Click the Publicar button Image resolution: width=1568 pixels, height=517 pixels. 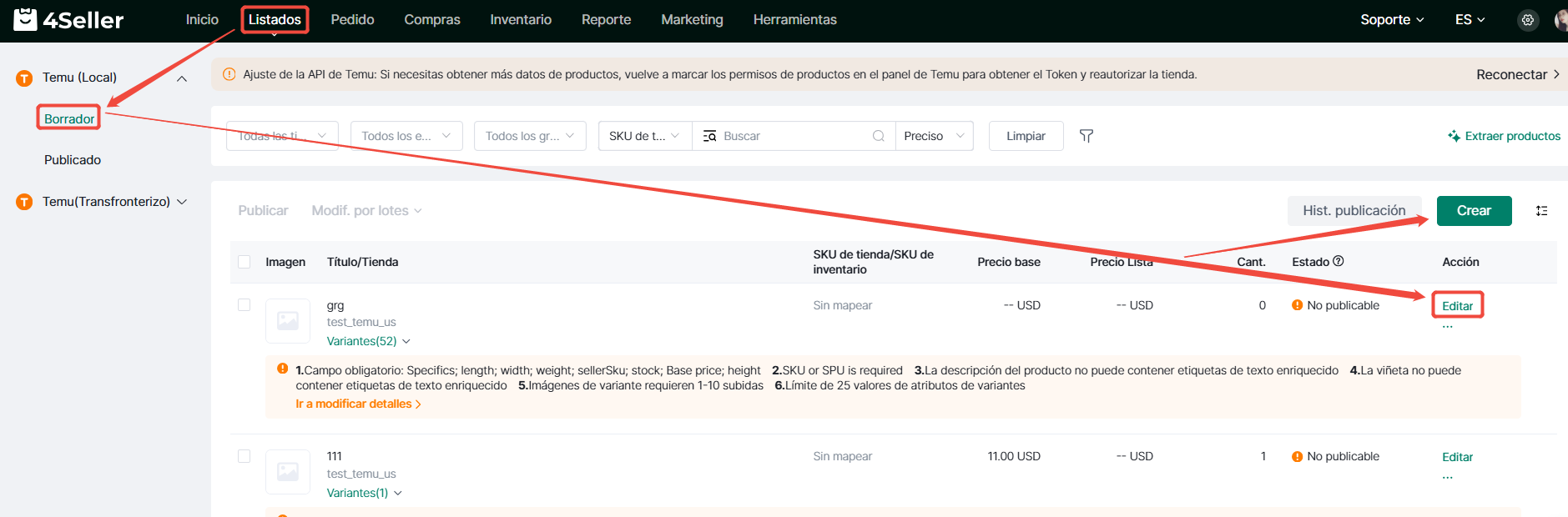263,211
